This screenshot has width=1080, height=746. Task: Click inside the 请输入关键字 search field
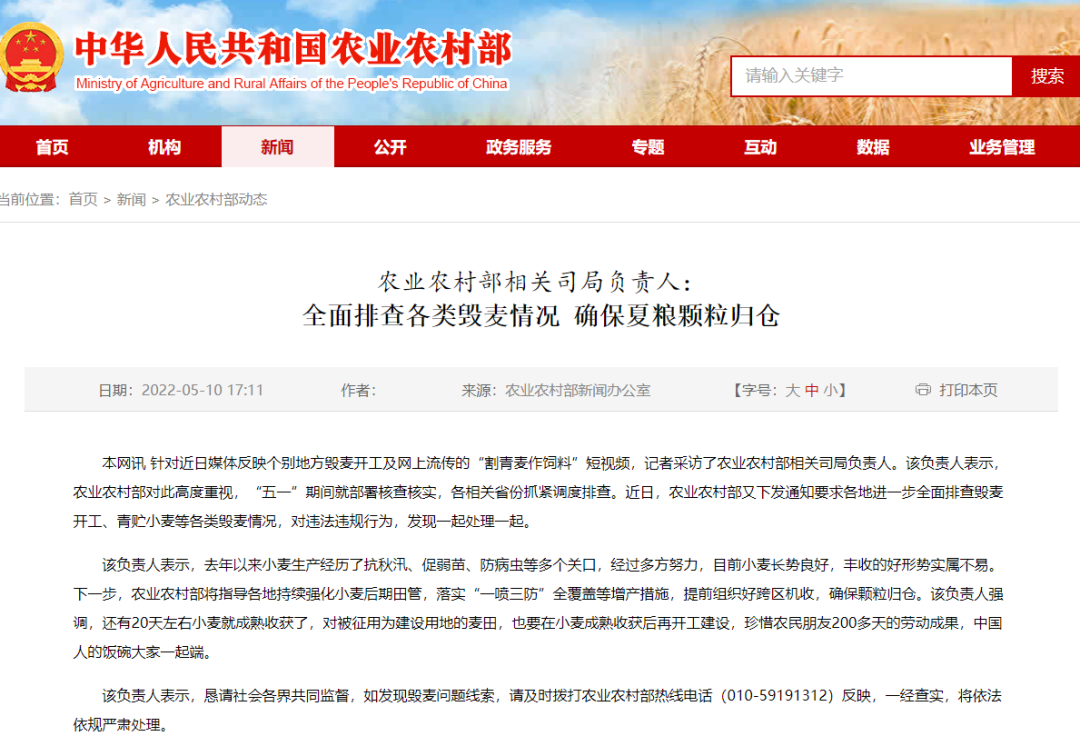click(x=870, y=75)
